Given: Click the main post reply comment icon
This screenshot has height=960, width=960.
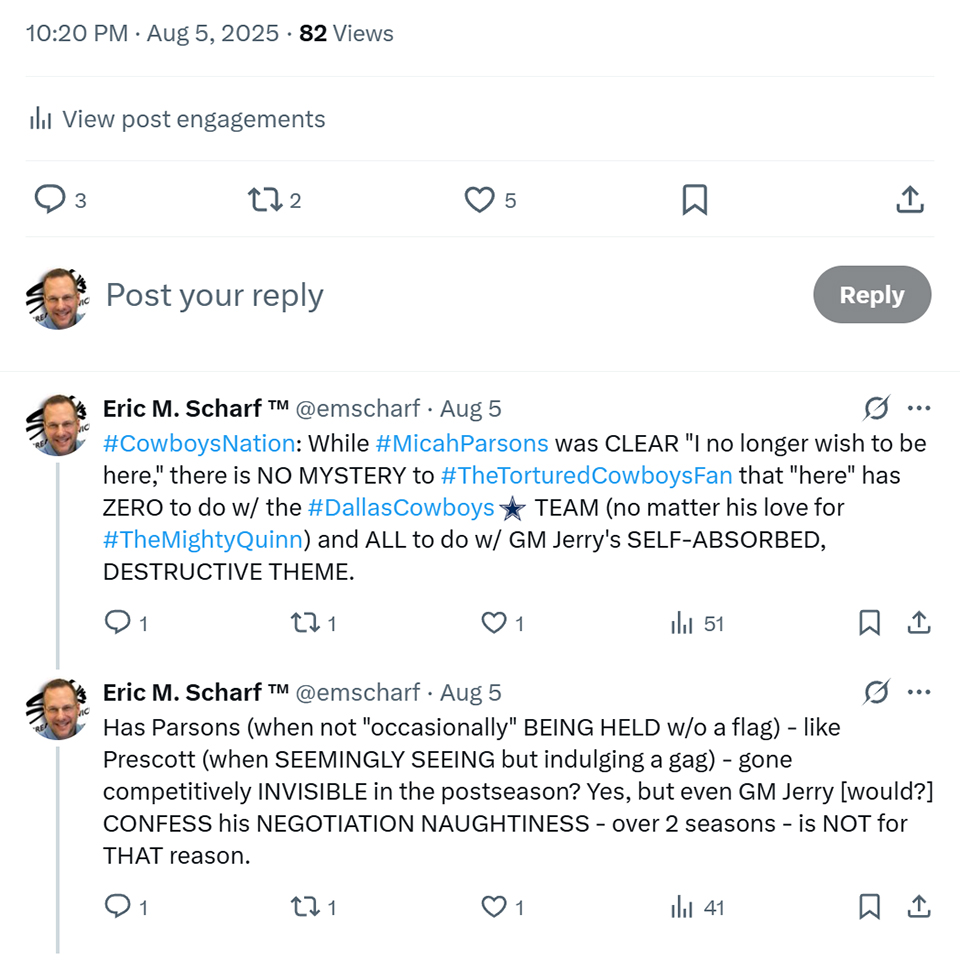Looking at the screenshot, I should click(x=50, y=200).
